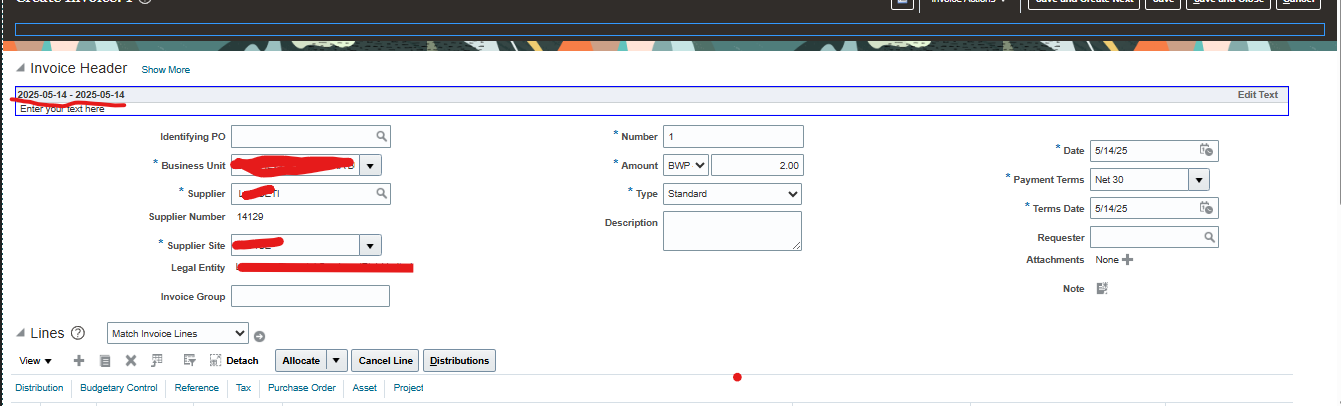This screenshot has height=406, width=1341.
Task: Open the Supplier search magnifier icon
Action: [x=382, y=193]
